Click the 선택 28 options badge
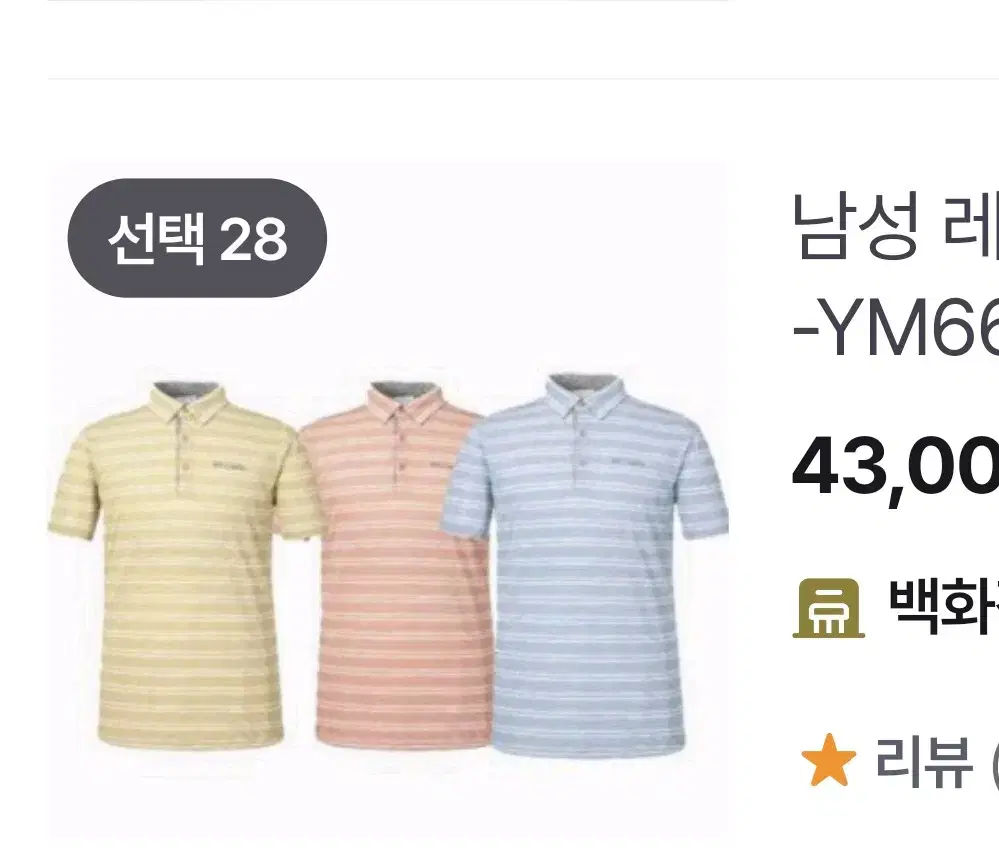 197,238
